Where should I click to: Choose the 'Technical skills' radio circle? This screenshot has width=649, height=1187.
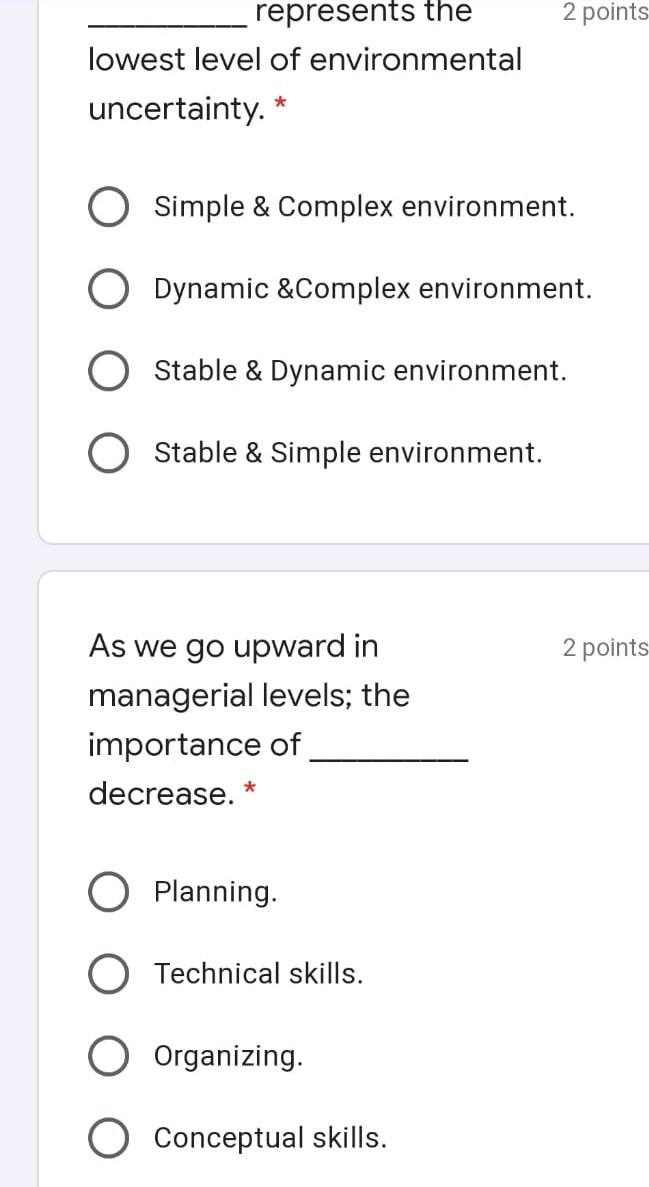[x=107, y=974]
